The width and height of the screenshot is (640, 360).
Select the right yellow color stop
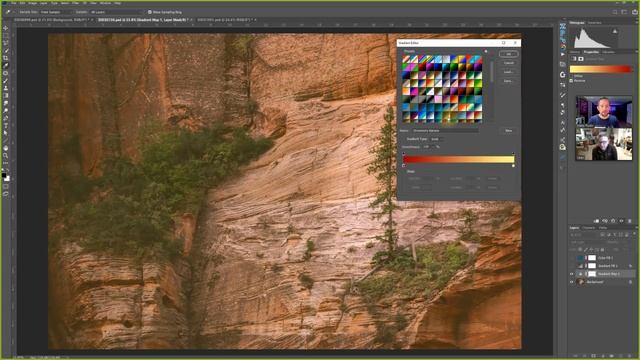(513, 166)
